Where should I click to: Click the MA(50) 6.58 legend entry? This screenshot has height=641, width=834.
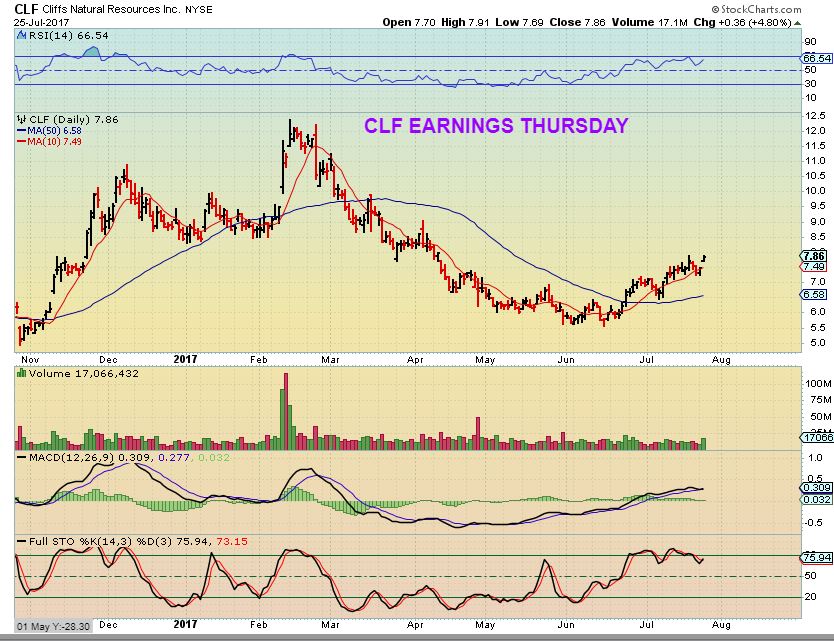coord(49,131)
